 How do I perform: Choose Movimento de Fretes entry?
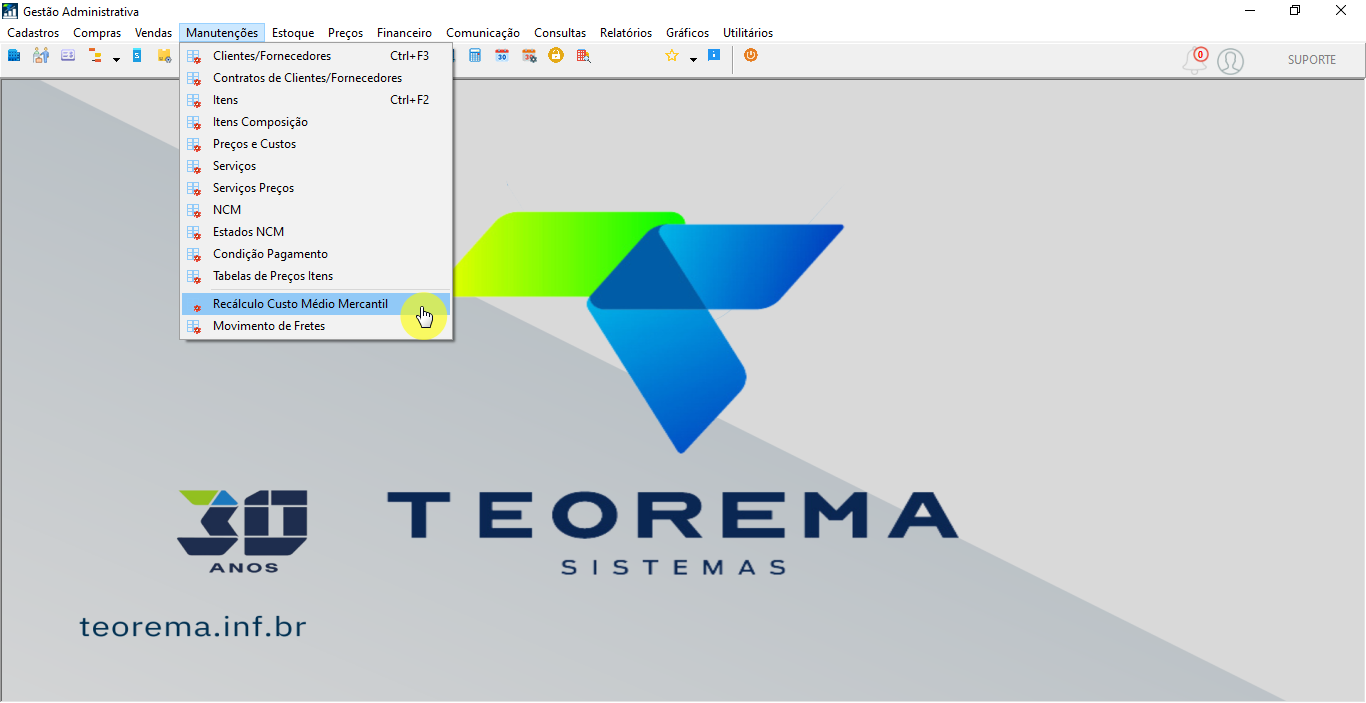316,326
